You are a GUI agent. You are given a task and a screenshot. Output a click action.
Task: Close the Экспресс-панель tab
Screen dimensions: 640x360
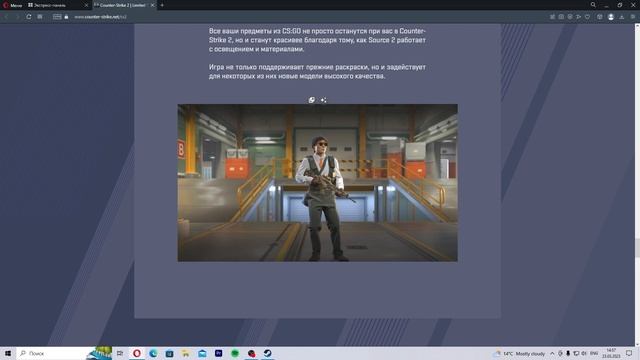(86, 5)
